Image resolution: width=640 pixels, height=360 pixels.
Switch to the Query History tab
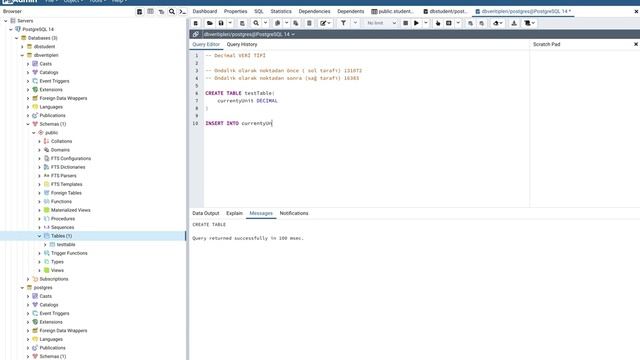[x=242, y=44]
